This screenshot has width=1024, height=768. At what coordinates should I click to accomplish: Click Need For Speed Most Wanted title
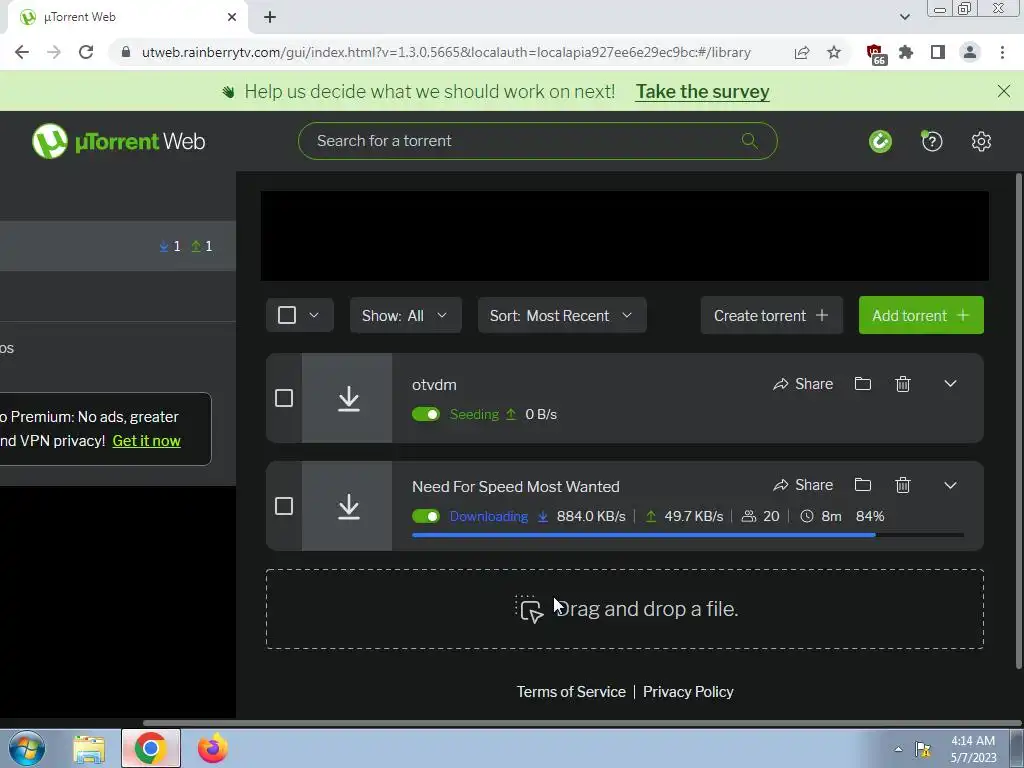click(515, 487)
